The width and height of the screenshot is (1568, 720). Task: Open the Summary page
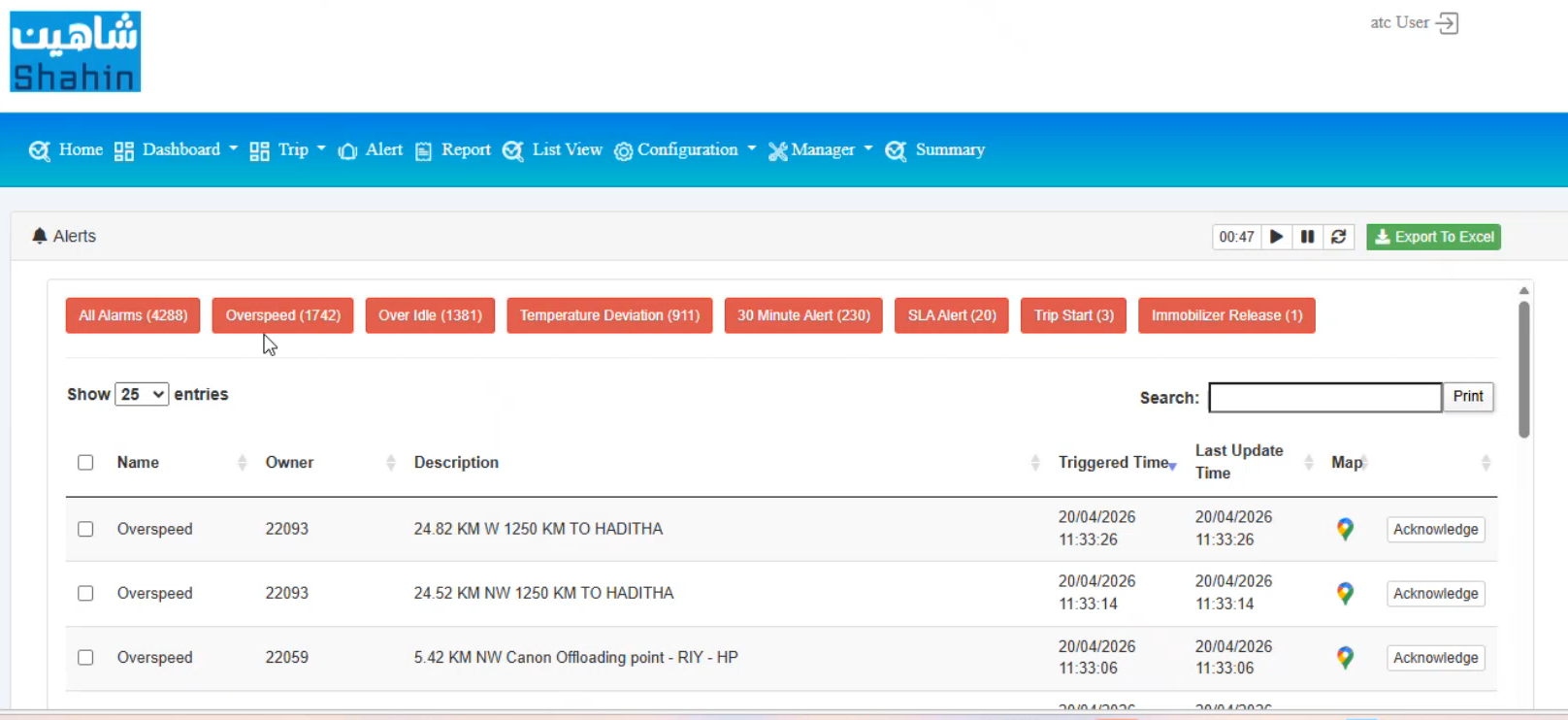pyautogui.click(x=950, y=149)
